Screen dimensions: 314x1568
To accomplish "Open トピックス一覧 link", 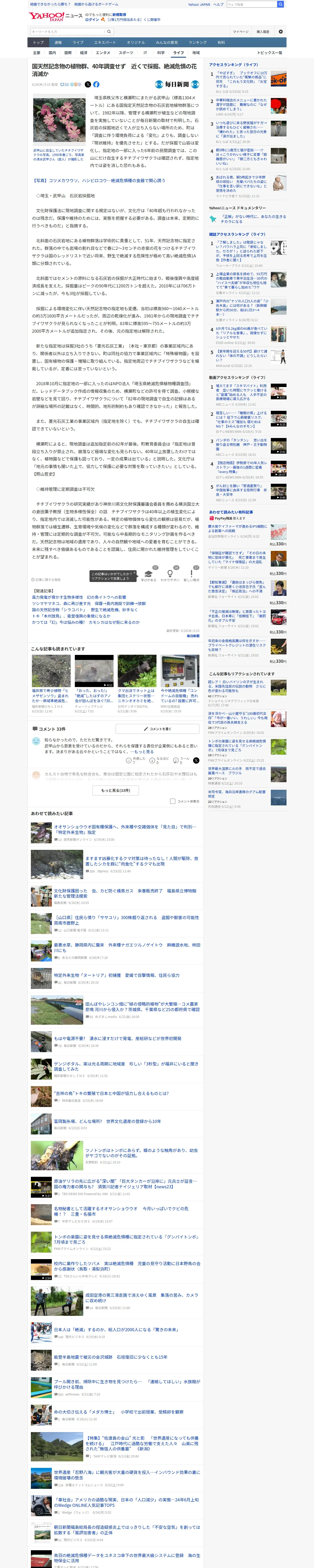I will pos(270,53).
